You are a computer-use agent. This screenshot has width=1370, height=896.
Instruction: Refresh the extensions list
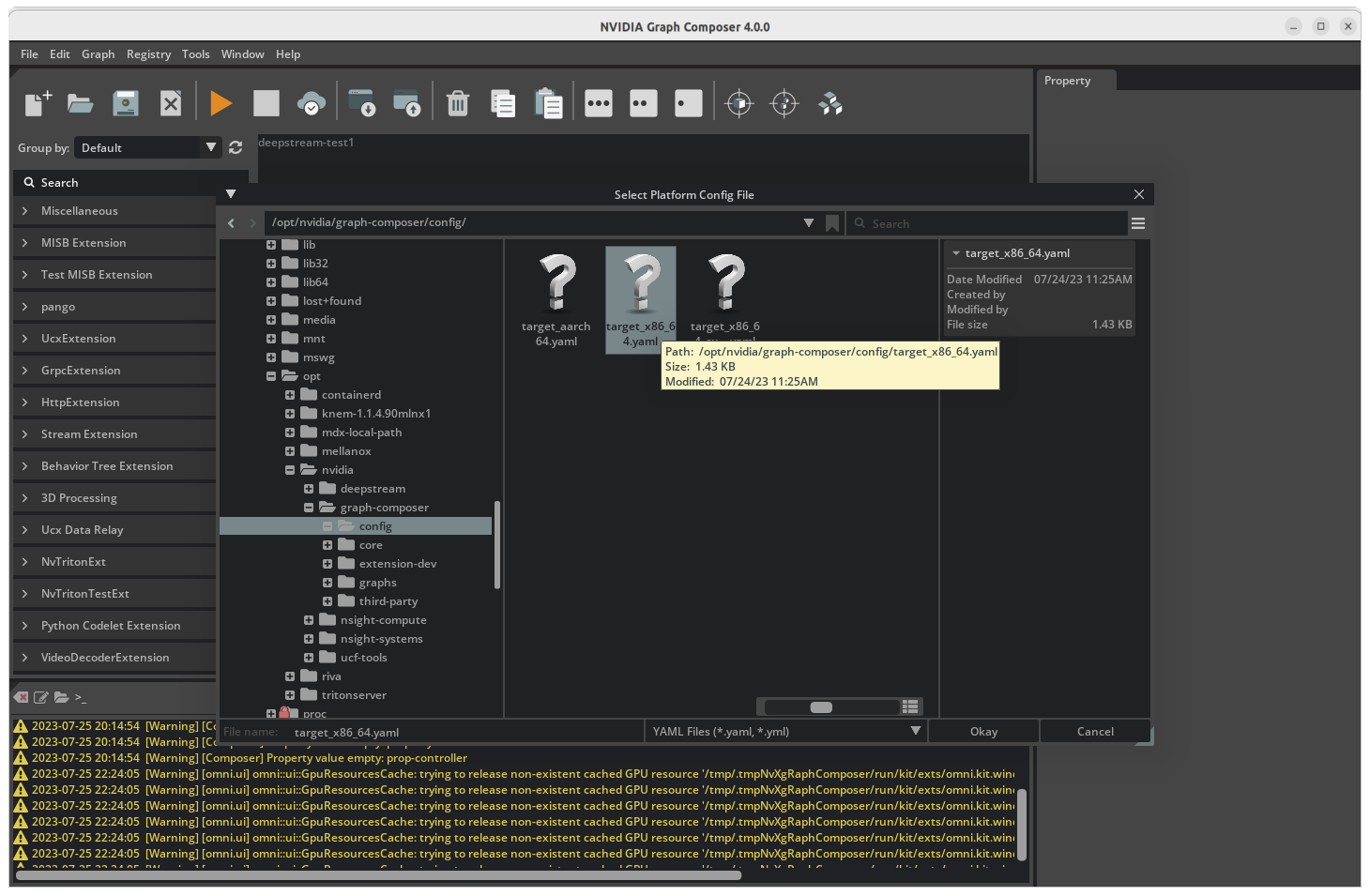(x=236, y=147)
